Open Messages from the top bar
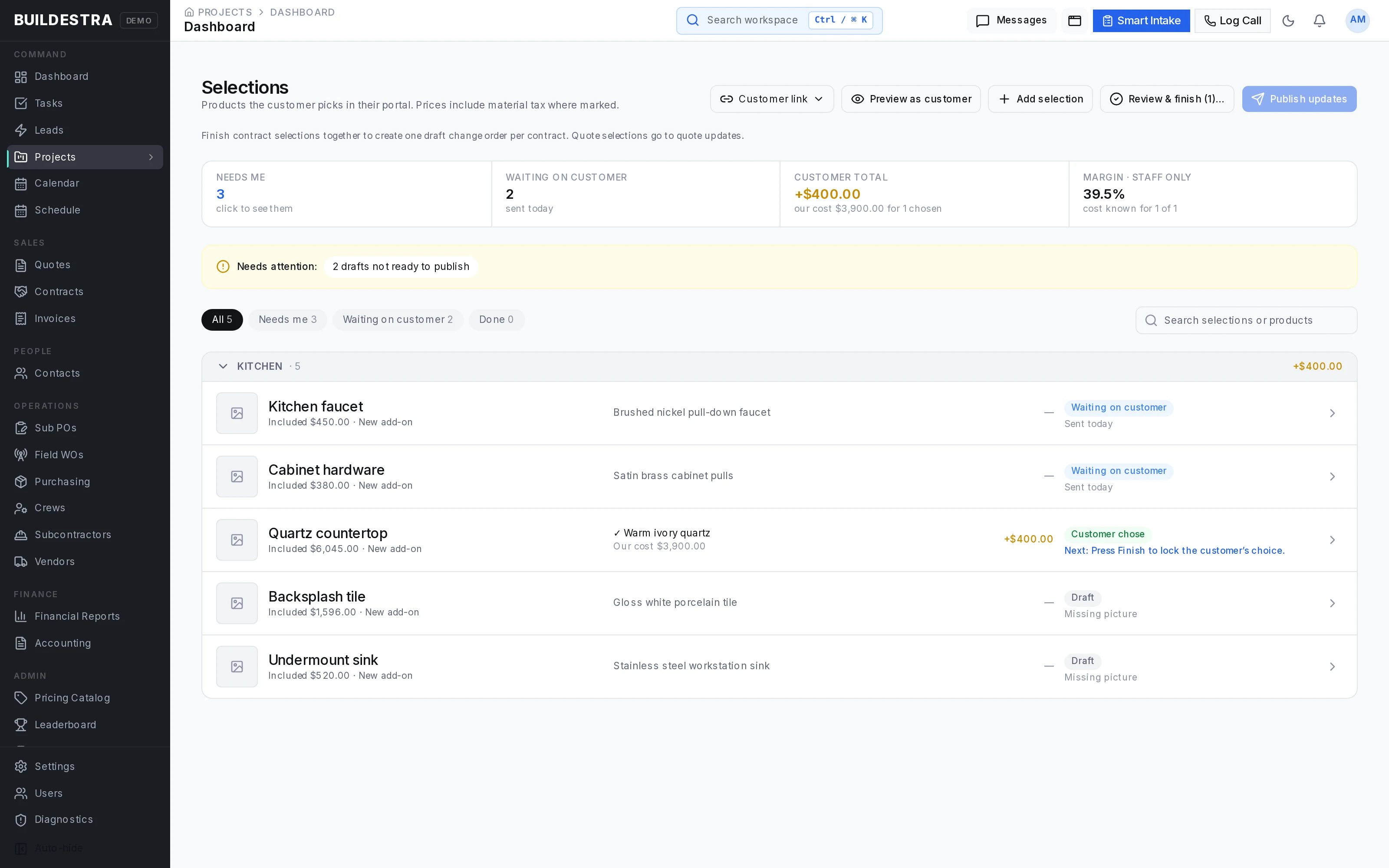Image resolution: width=1389 pixels, height=868 pixels. 1011,21
